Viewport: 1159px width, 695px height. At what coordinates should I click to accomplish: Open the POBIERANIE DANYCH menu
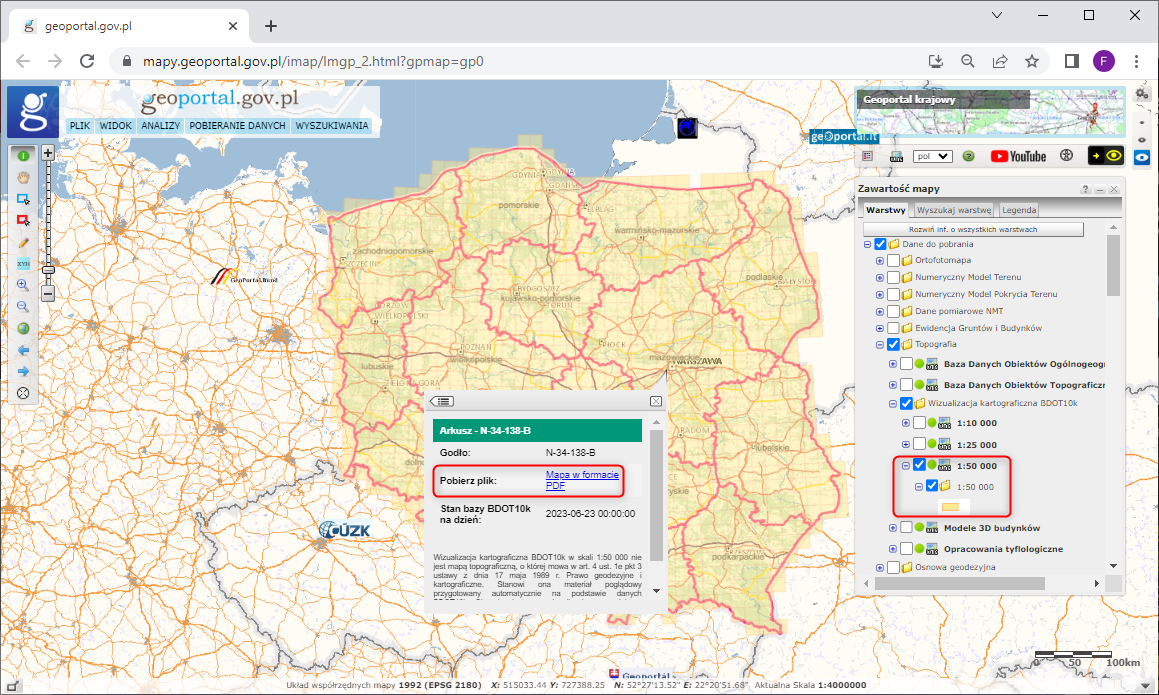click(x=237, y=126)
